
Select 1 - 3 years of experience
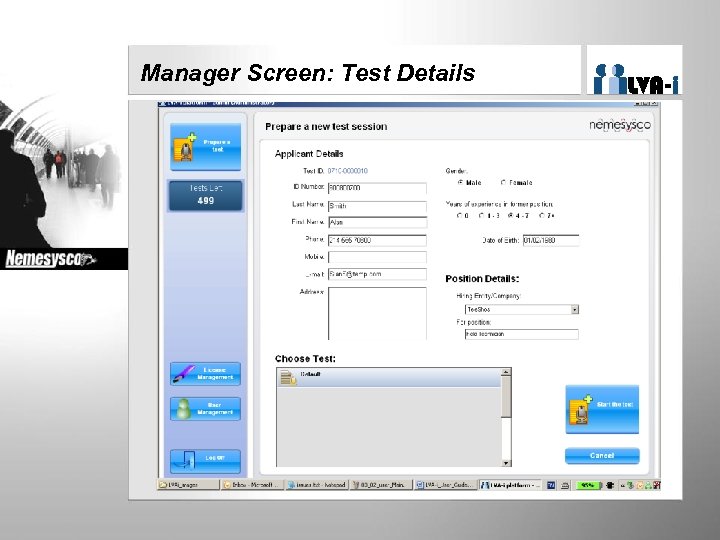[481, 215]
